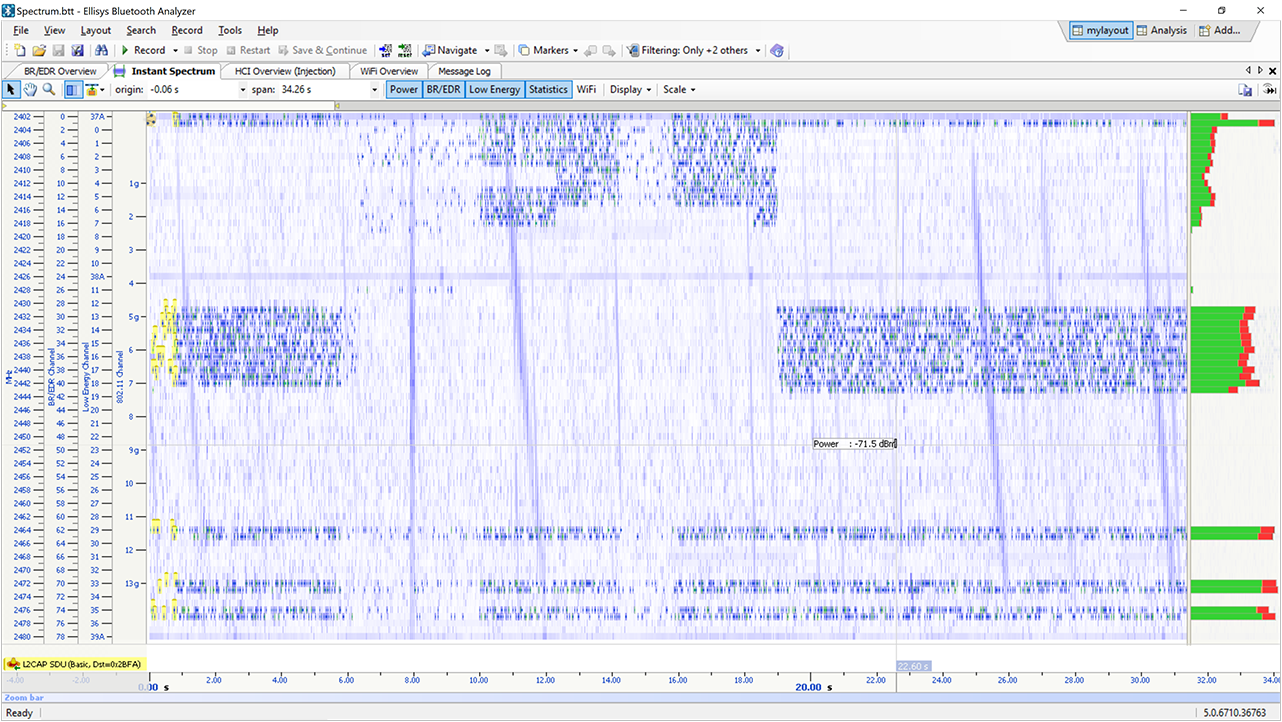
Task: Select the hand pan tool
Action: (30, 90)
